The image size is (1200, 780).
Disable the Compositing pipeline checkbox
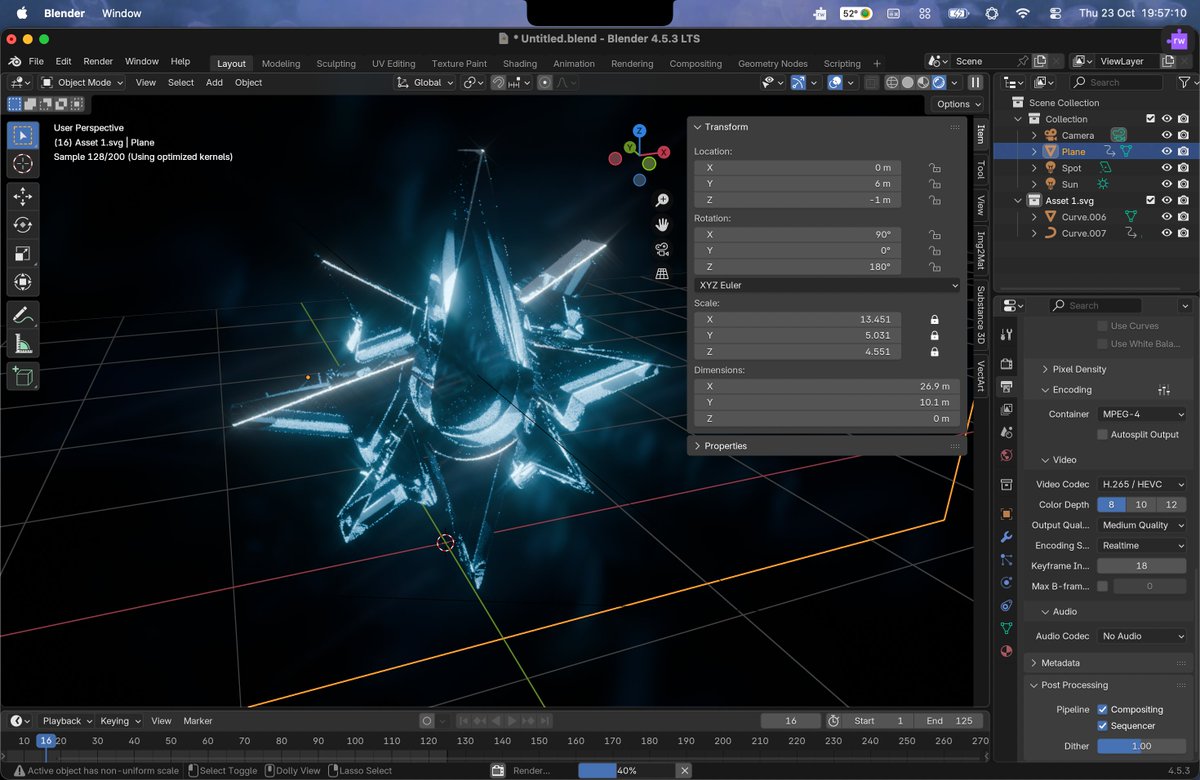(1102, 710)
